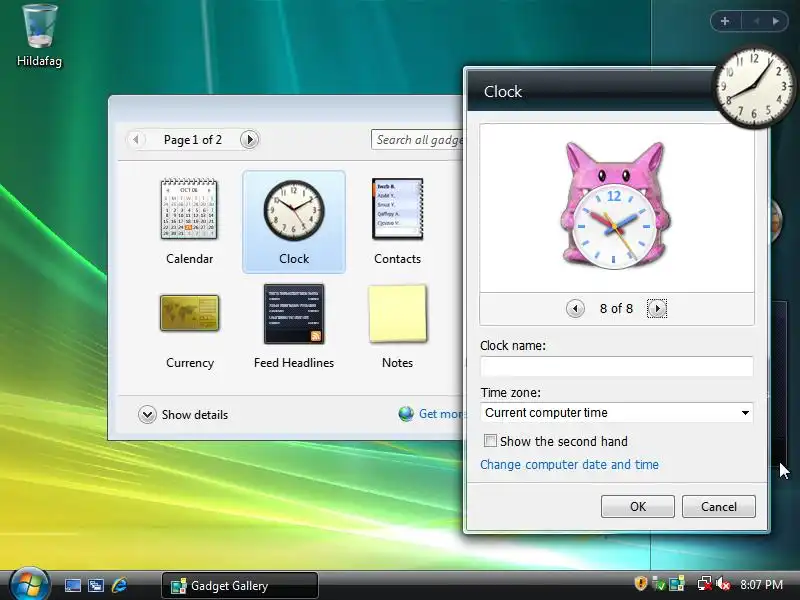Confirm clock settings with OK
800x600 pixels.
638,507
